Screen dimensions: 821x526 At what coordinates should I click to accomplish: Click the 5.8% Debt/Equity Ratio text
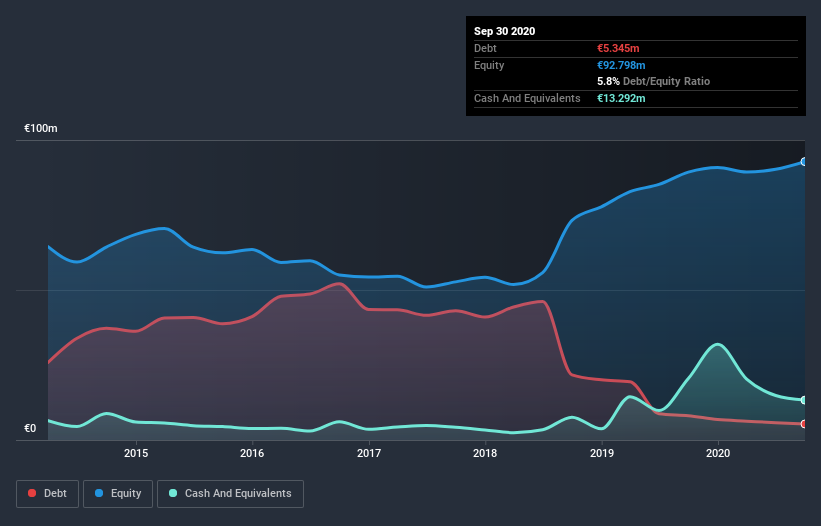tap(653, 81)
